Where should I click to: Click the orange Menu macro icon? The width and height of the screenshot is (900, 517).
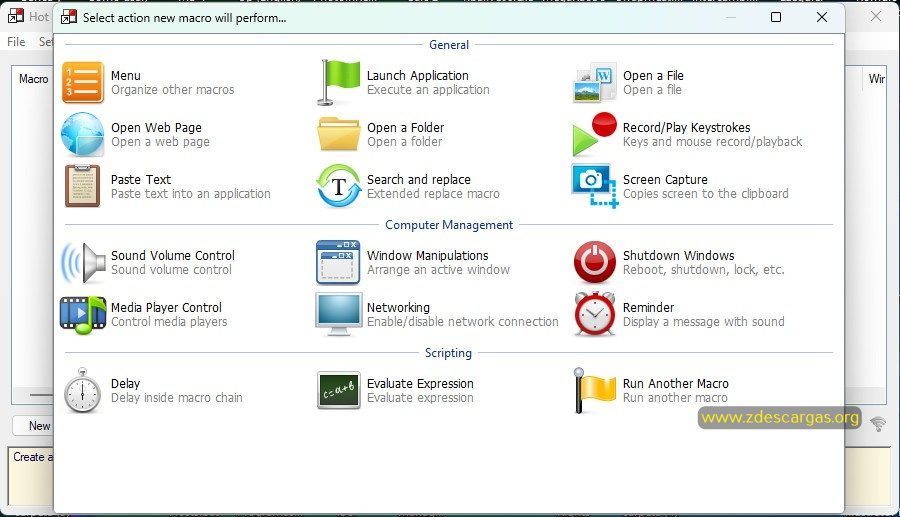point(83,83)
